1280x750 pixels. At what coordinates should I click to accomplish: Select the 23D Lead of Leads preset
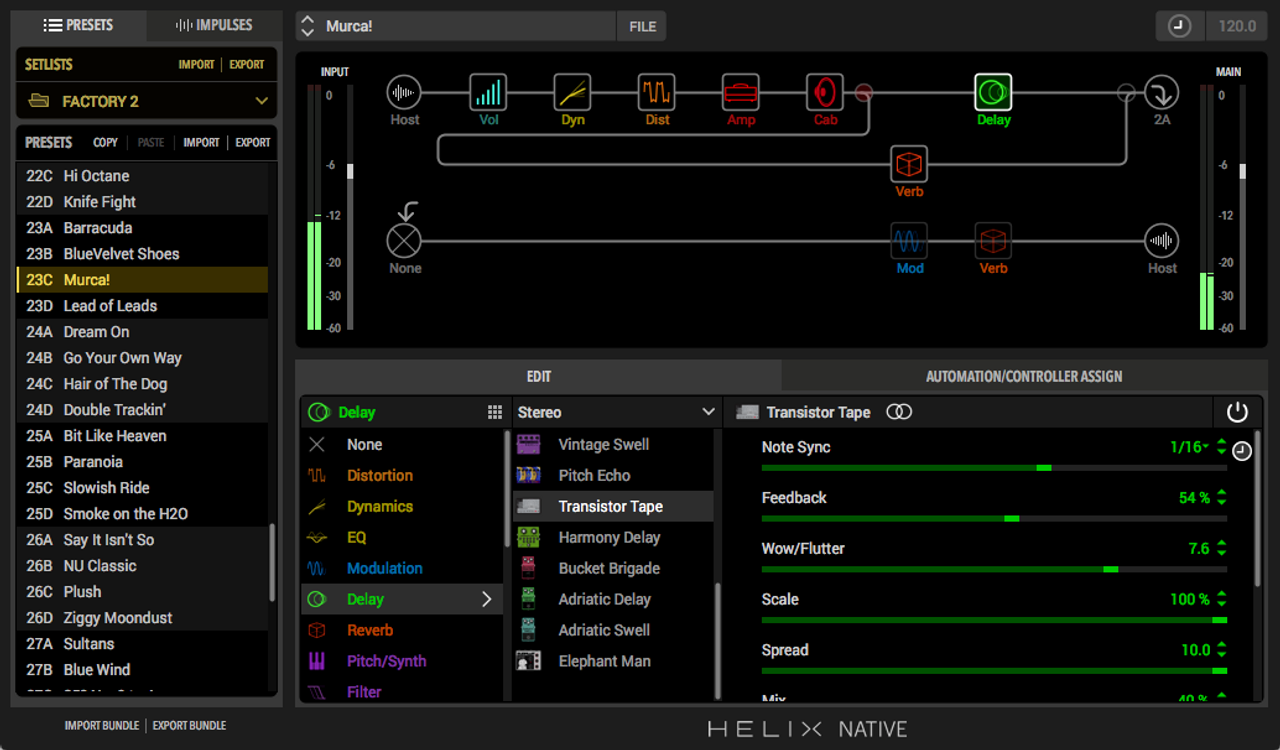click(x=143, y=306)
